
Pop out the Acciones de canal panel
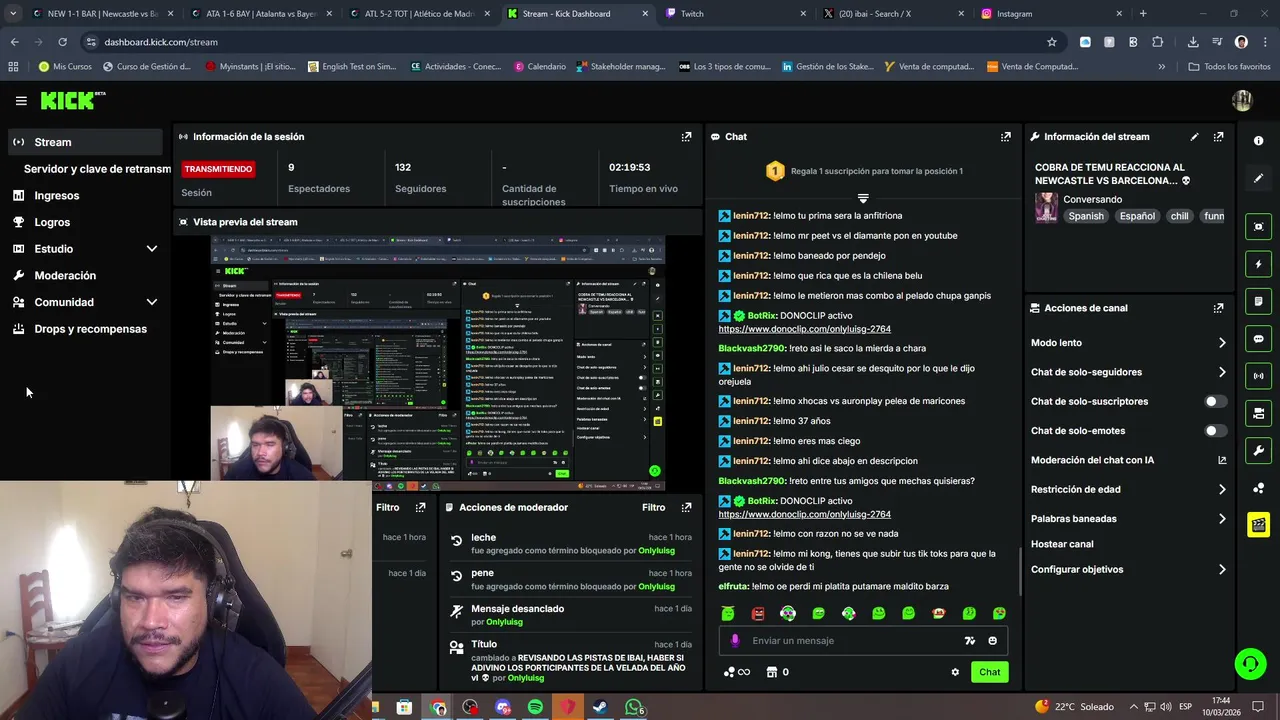click(1218, 308)
